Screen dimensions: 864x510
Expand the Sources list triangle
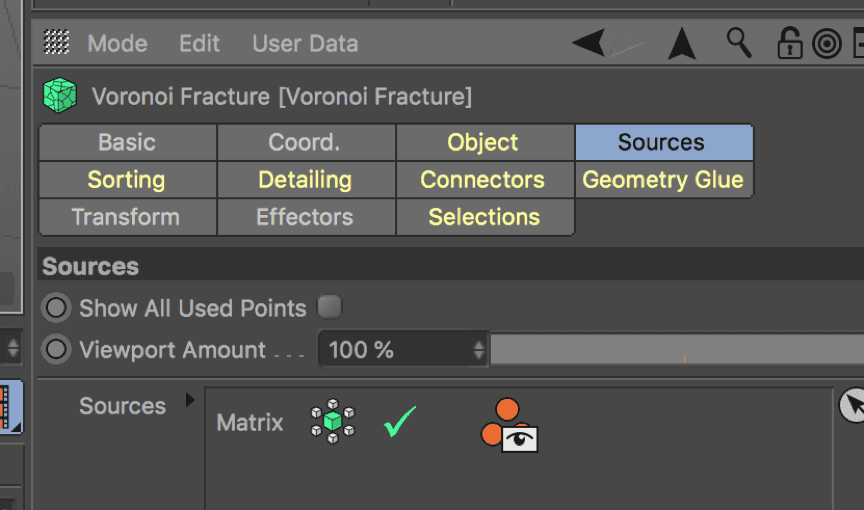click(190, 402)
